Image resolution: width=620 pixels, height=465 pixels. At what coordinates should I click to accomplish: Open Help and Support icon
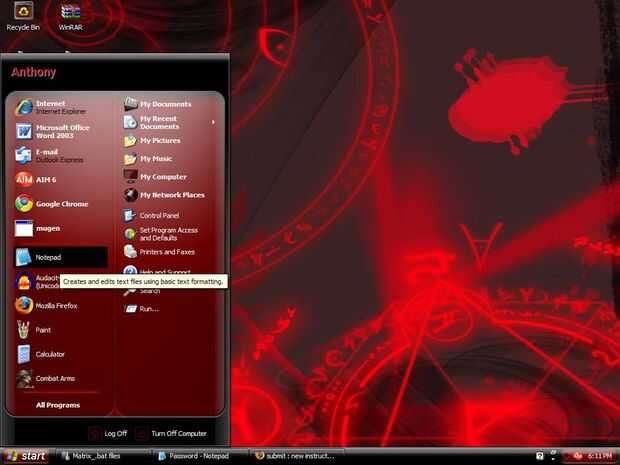coord(130,270)
